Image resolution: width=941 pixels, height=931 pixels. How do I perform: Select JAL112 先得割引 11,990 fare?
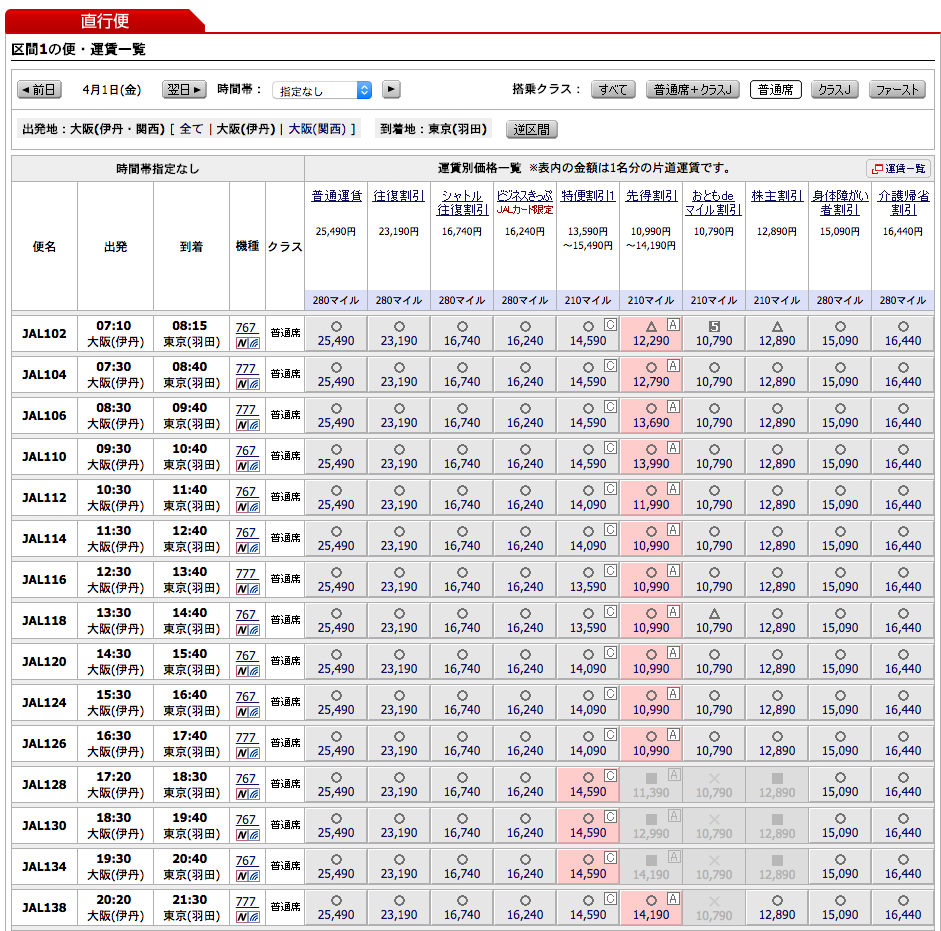[651, 498]
